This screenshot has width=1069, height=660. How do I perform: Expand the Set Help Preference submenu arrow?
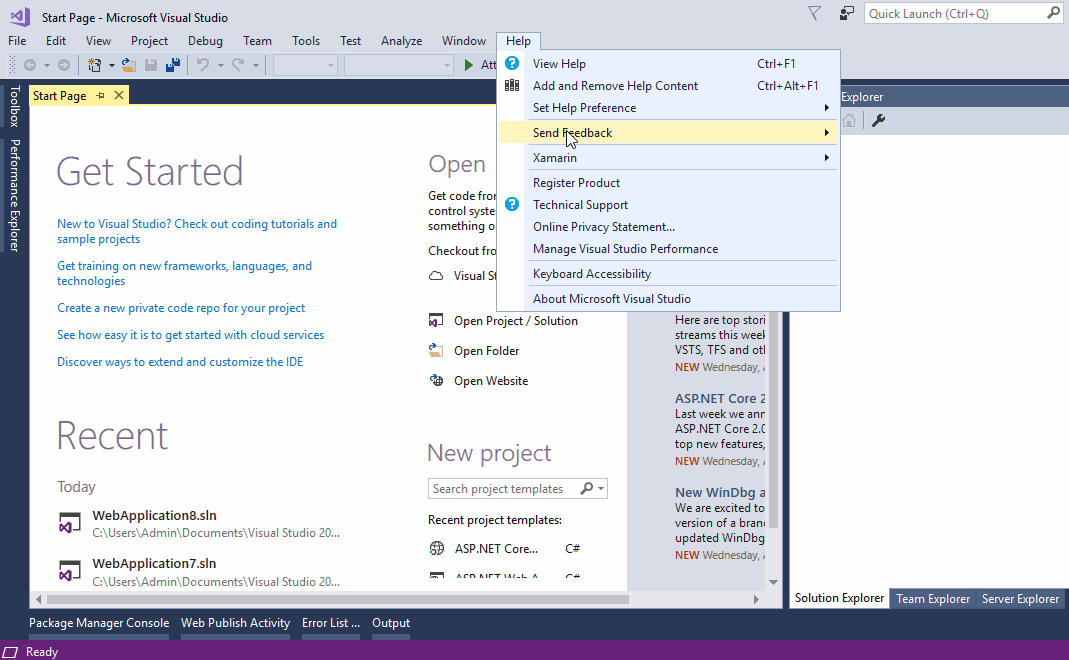(826, 108)
